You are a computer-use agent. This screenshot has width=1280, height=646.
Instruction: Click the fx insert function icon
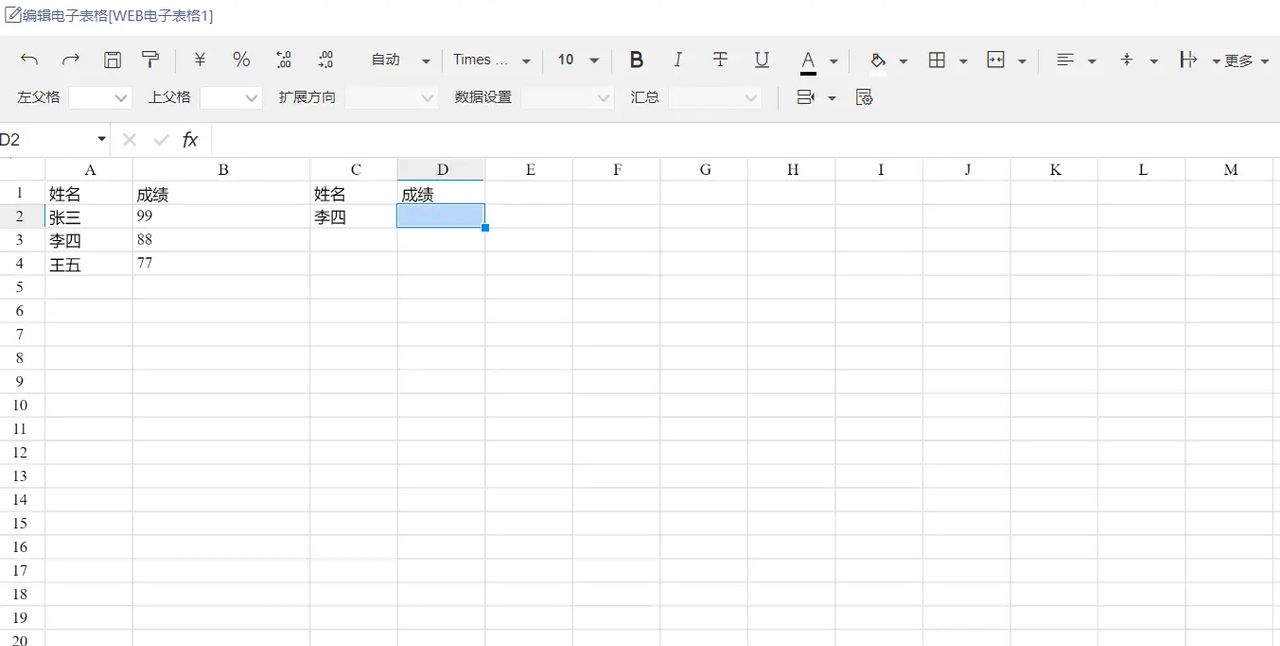[190, 140]
